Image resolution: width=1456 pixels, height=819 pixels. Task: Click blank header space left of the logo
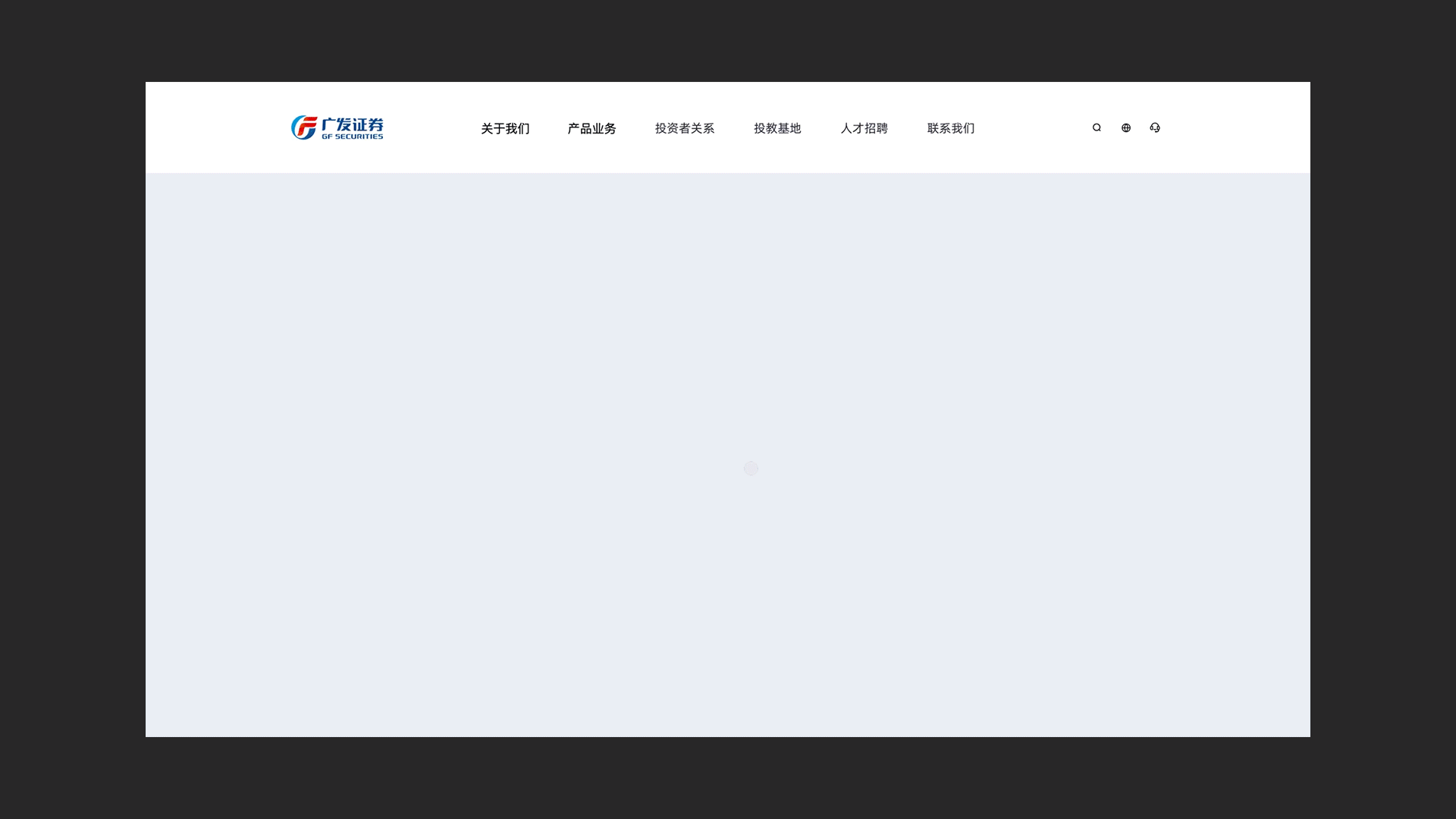click(x=216, y=127)
